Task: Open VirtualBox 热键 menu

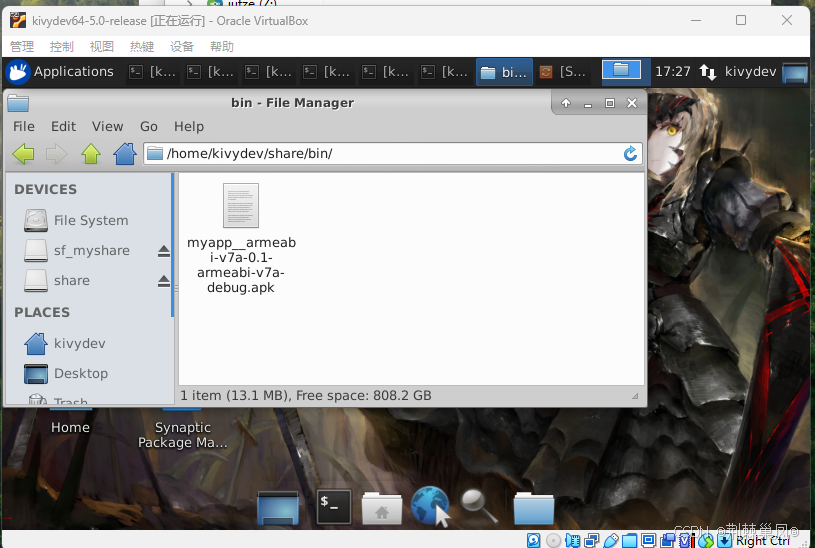Action: tap(142, 47)
